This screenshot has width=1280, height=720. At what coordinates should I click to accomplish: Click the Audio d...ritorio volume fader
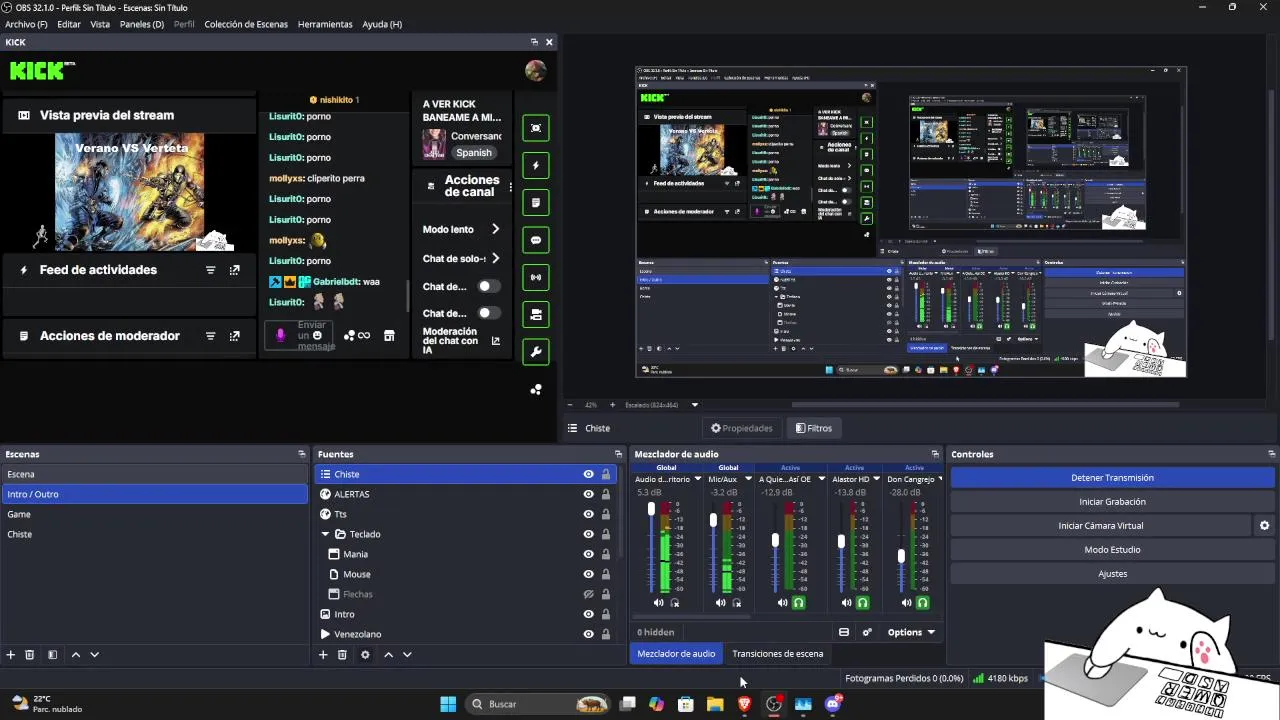tap(651, 509)
